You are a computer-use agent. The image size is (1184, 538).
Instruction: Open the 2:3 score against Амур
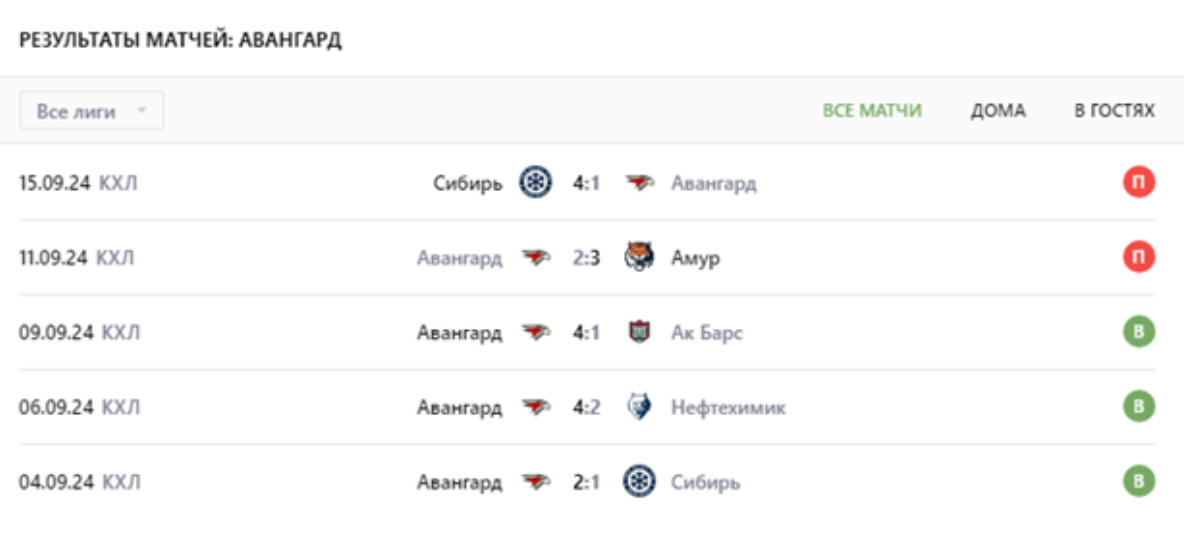pyautogui.click(x=586, y=258)
